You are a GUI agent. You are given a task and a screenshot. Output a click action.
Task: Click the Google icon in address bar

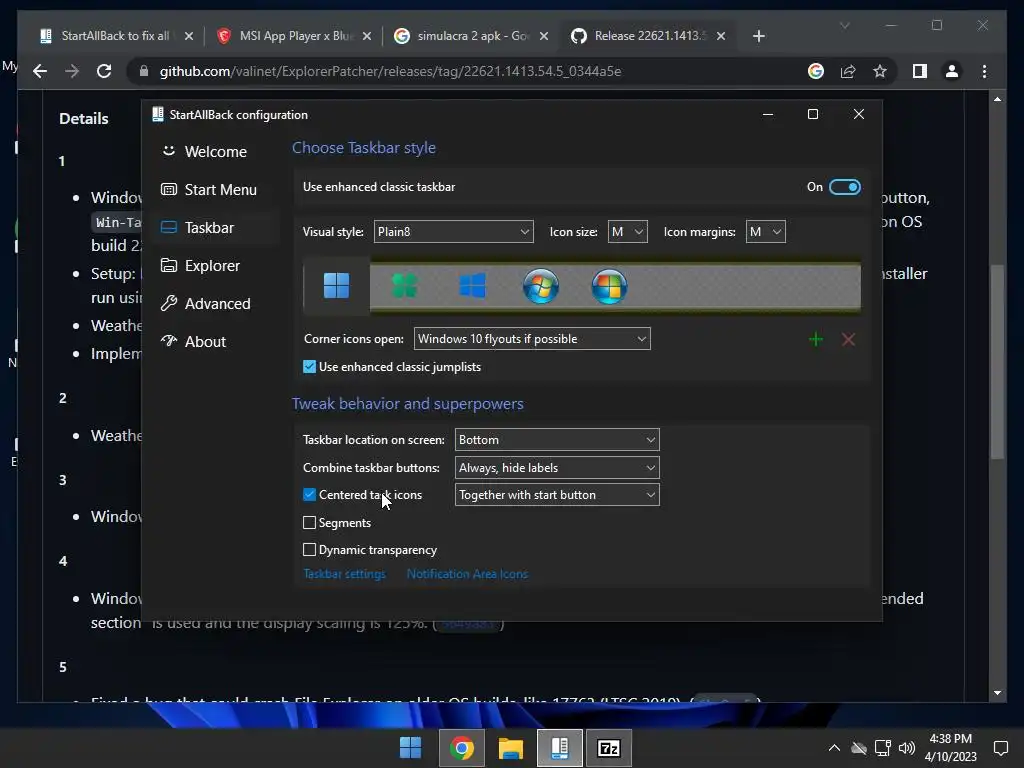pyautogui.click(x=816, y=71)
